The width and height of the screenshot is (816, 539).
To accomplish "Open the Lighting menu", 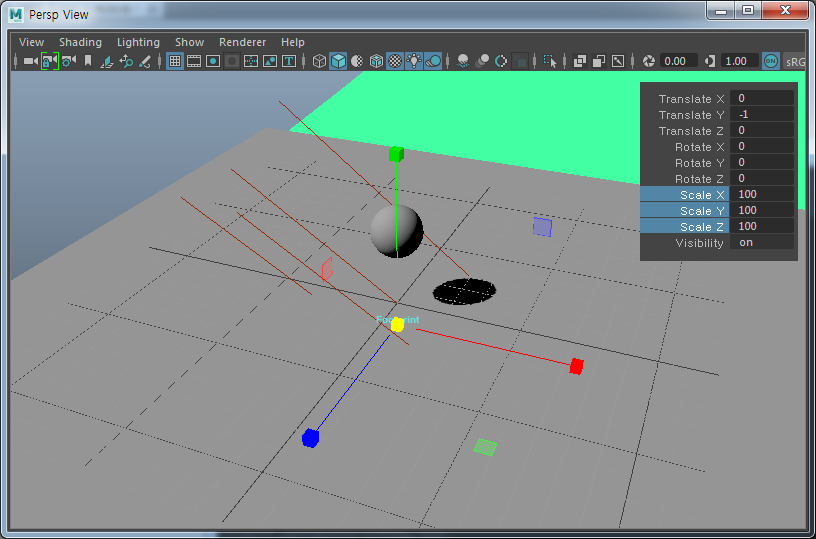I will point(138,42).
